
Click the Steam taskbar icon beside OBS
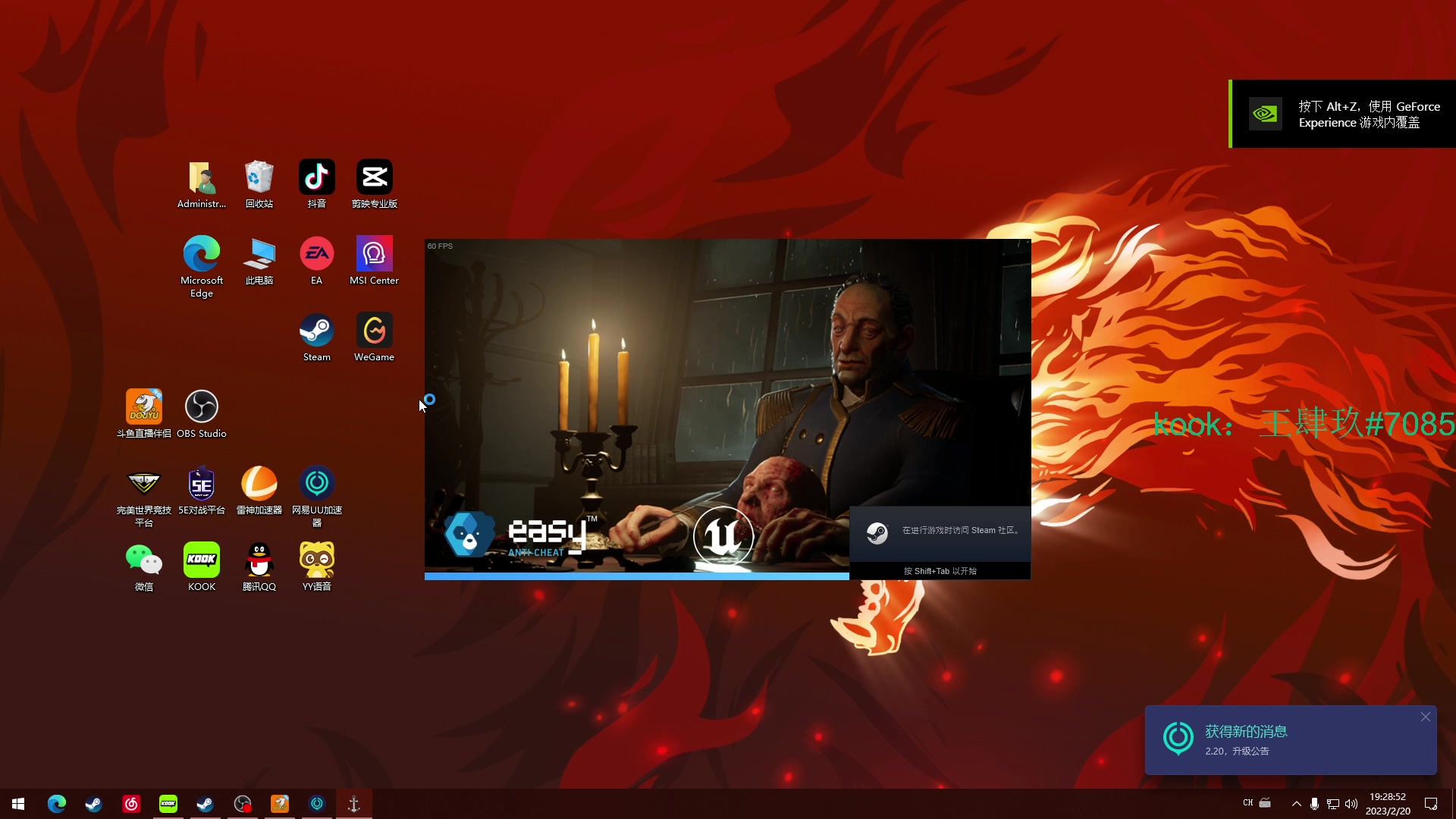(205, 804)
